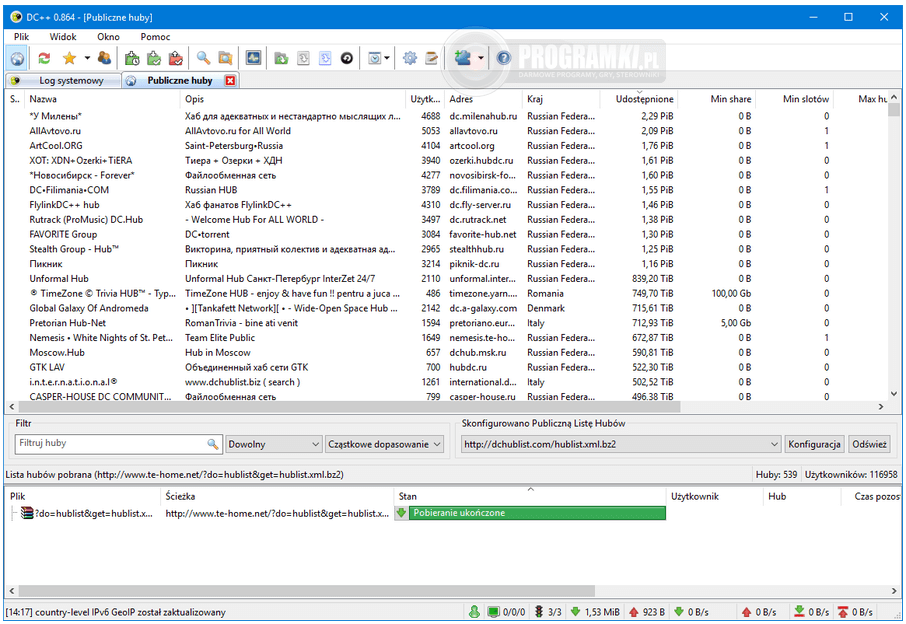Click the download limit icon in status bar
This screenshot has width=906, height=624.
point(800,612)
